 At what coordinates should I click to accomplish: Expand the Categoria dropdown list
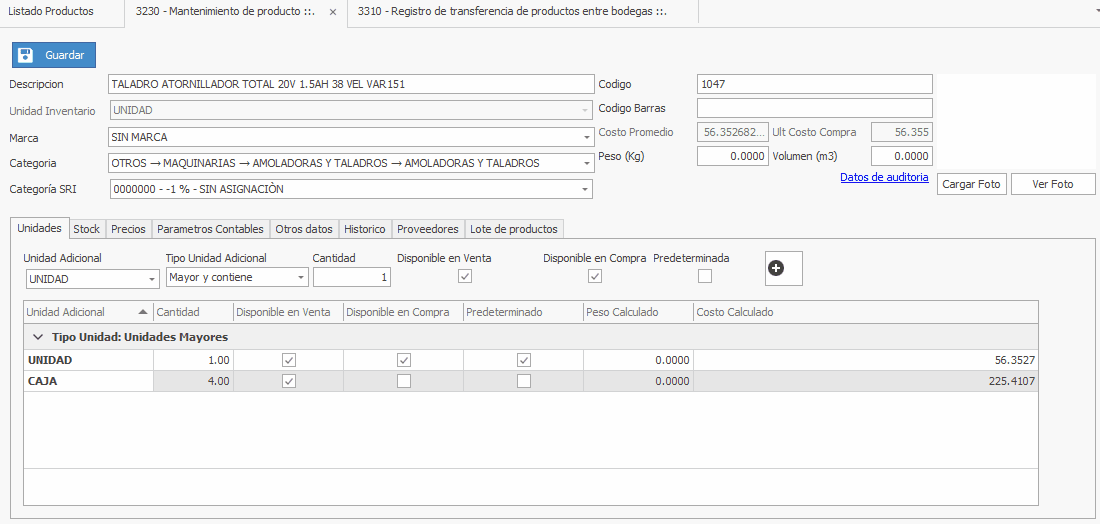point(586,163)
